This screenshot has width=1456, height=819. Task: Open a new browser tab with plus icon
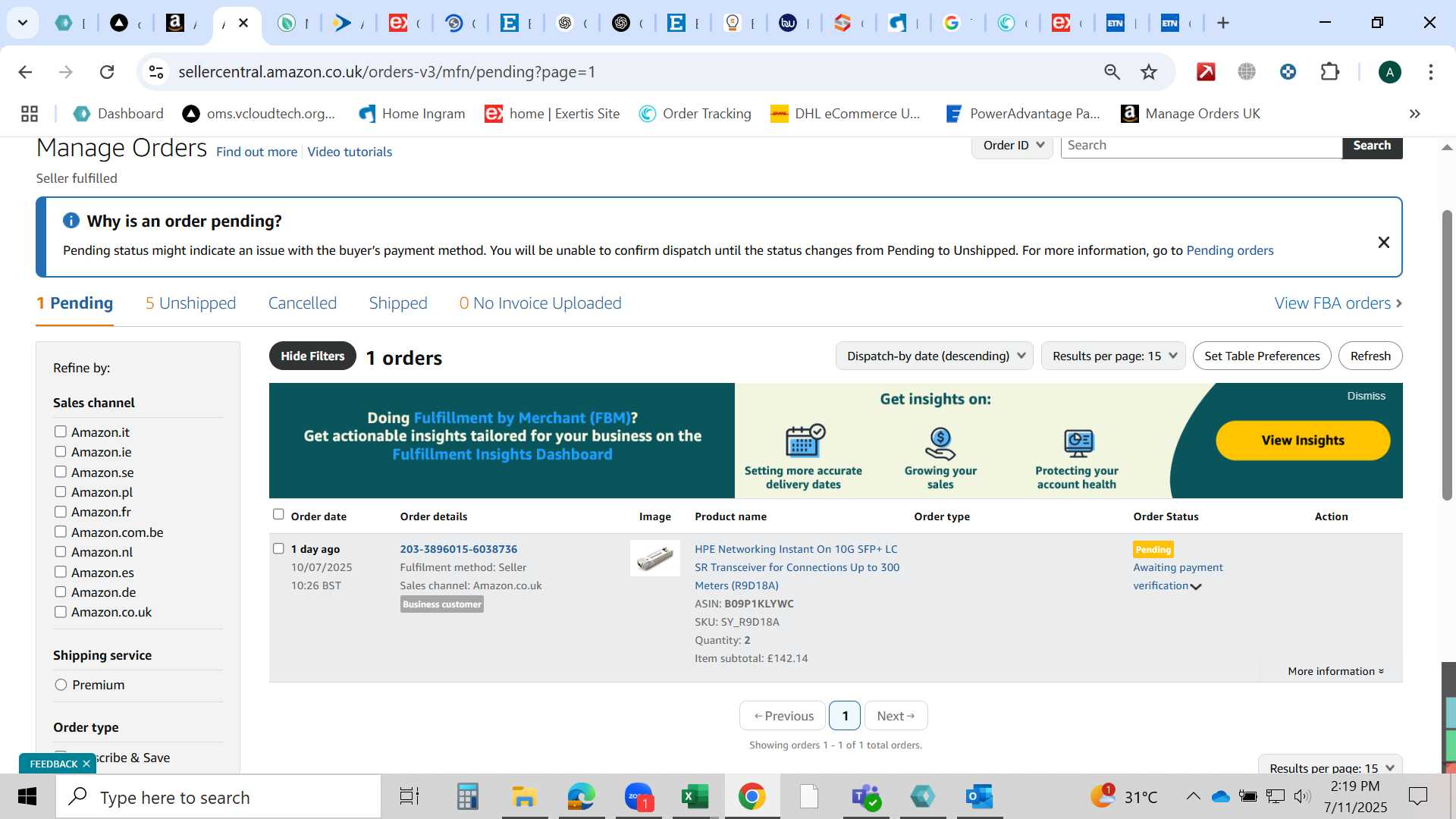1222,23
